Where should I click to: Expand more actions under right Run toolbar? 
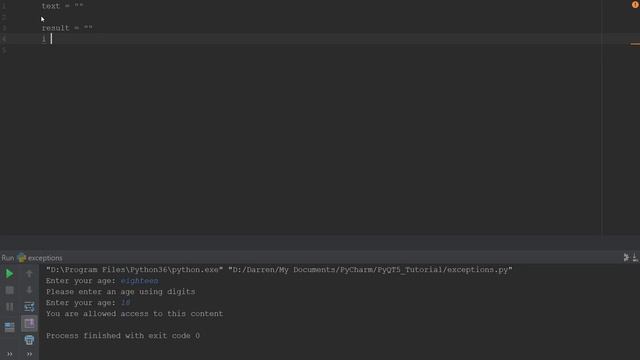point(29,354)
